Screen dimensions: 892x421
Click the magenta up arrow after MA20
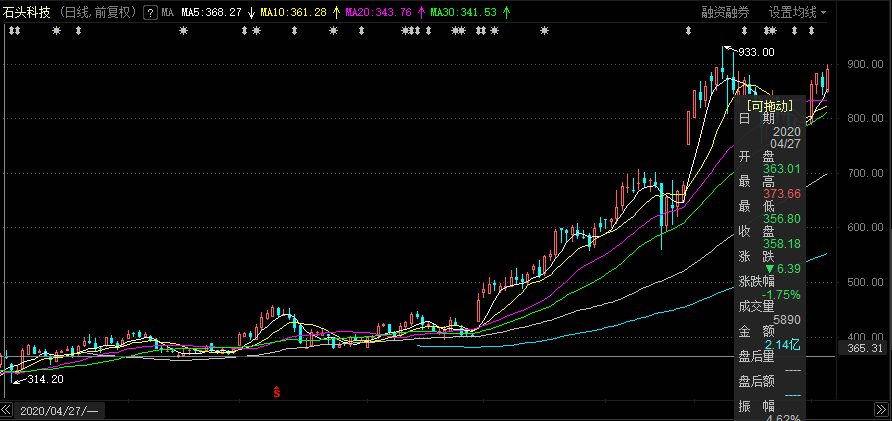click(421, 11)
